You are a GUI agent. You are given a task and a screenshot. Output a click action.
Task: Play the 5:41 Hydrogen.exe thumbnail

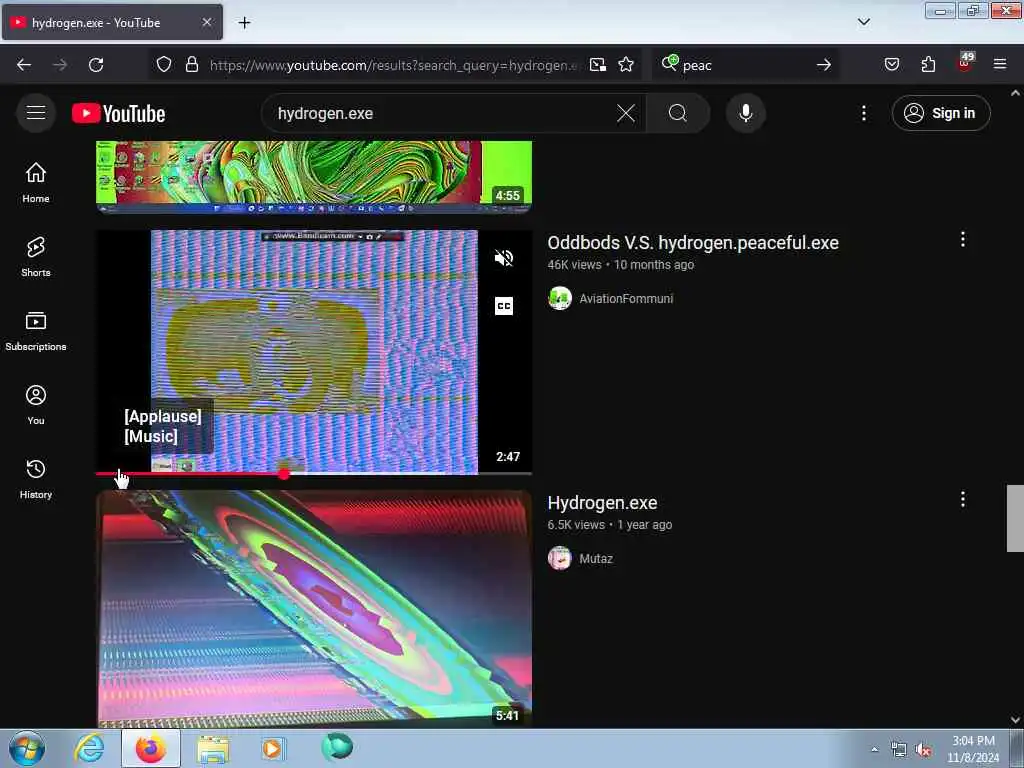(314, 609)
